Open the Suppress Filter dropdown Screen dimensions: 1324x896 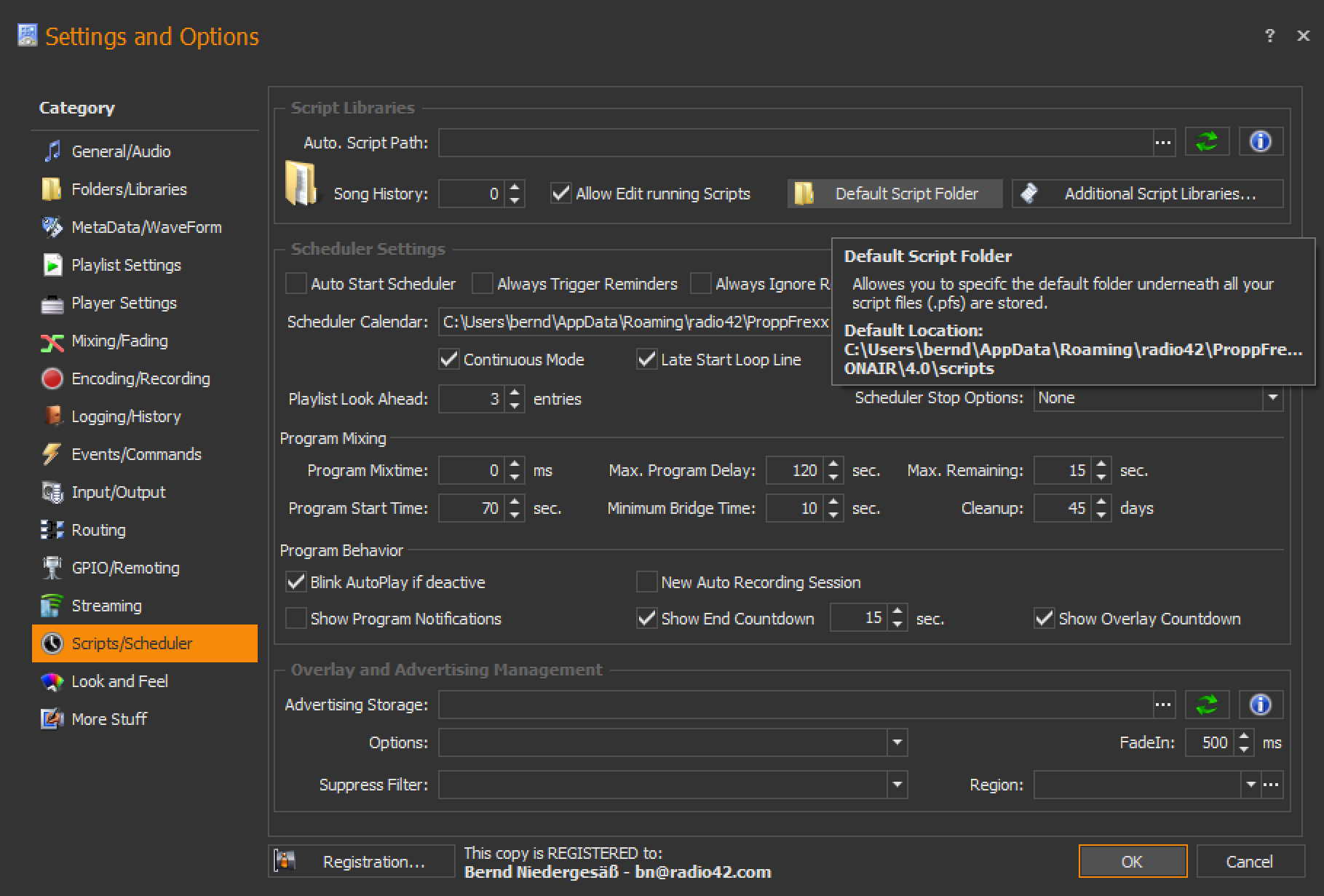pyautogui.click(x=897, y=785)
